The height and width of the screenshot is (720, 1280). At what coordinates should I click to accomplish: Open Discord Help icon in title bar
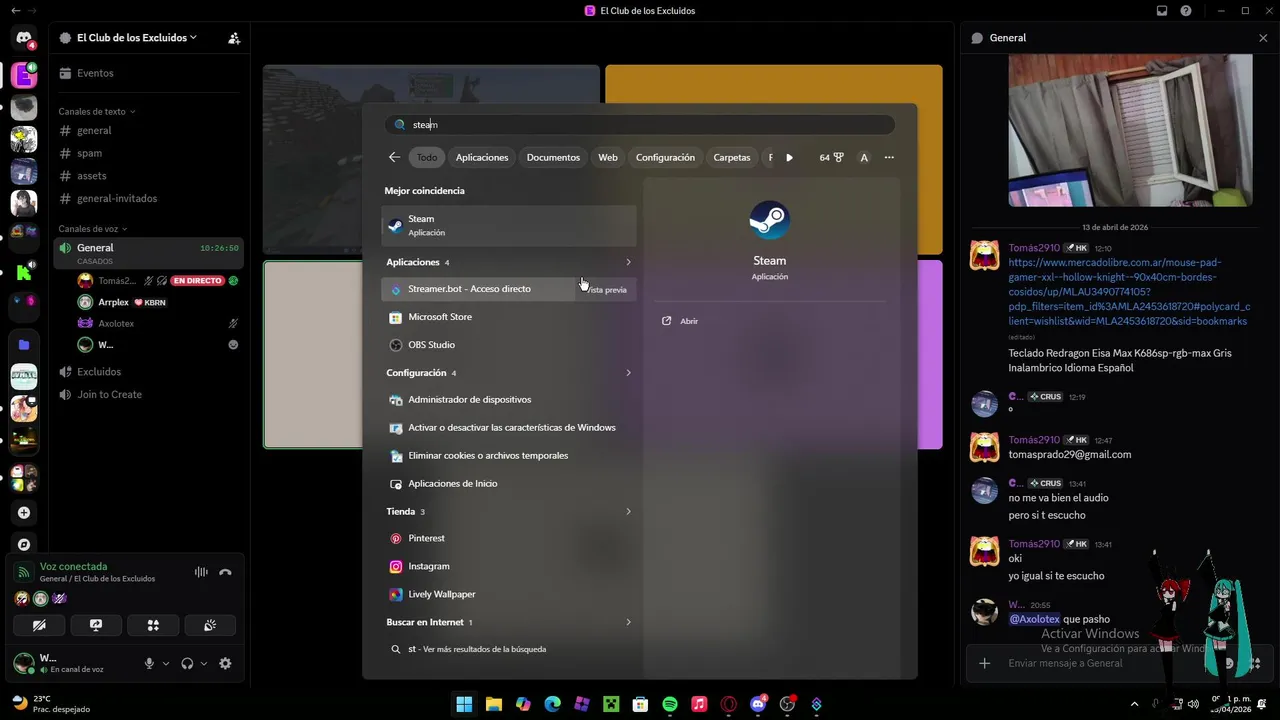[x=1186, y=11]
